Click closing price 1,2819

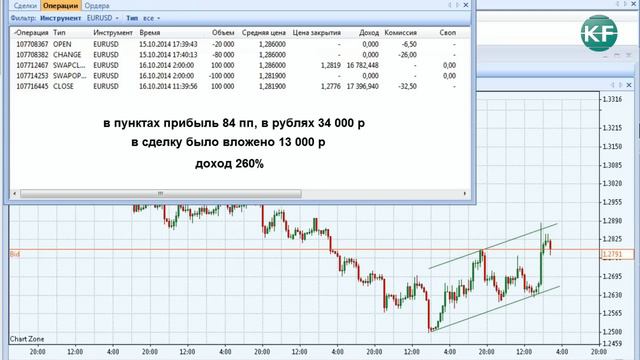tap(331, 65)
